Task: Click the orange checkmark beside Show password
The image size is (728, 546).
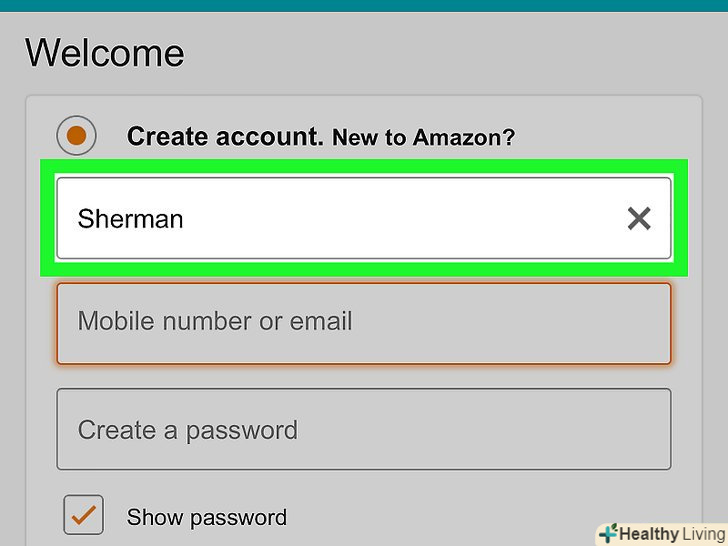Action: [x=83, y=515]
